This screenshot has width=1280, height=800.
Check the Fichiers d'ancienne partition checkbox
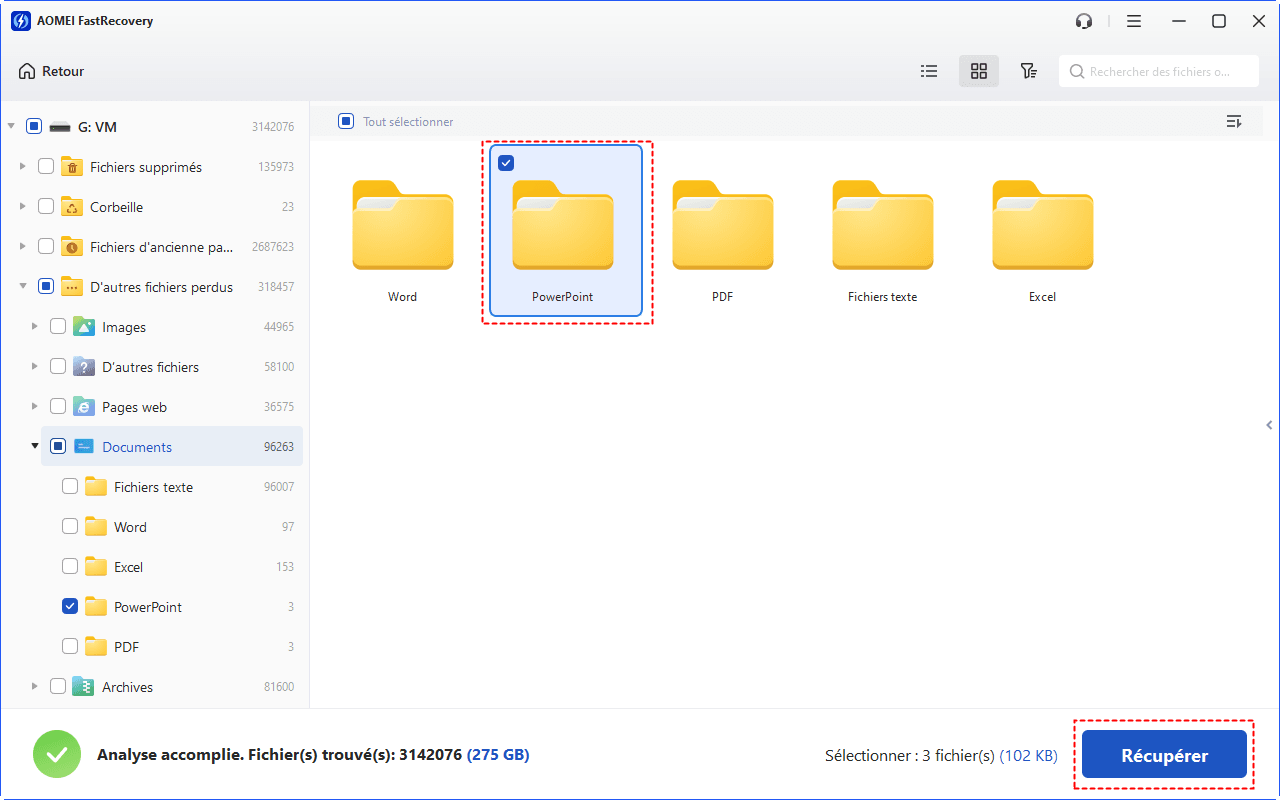46,247
